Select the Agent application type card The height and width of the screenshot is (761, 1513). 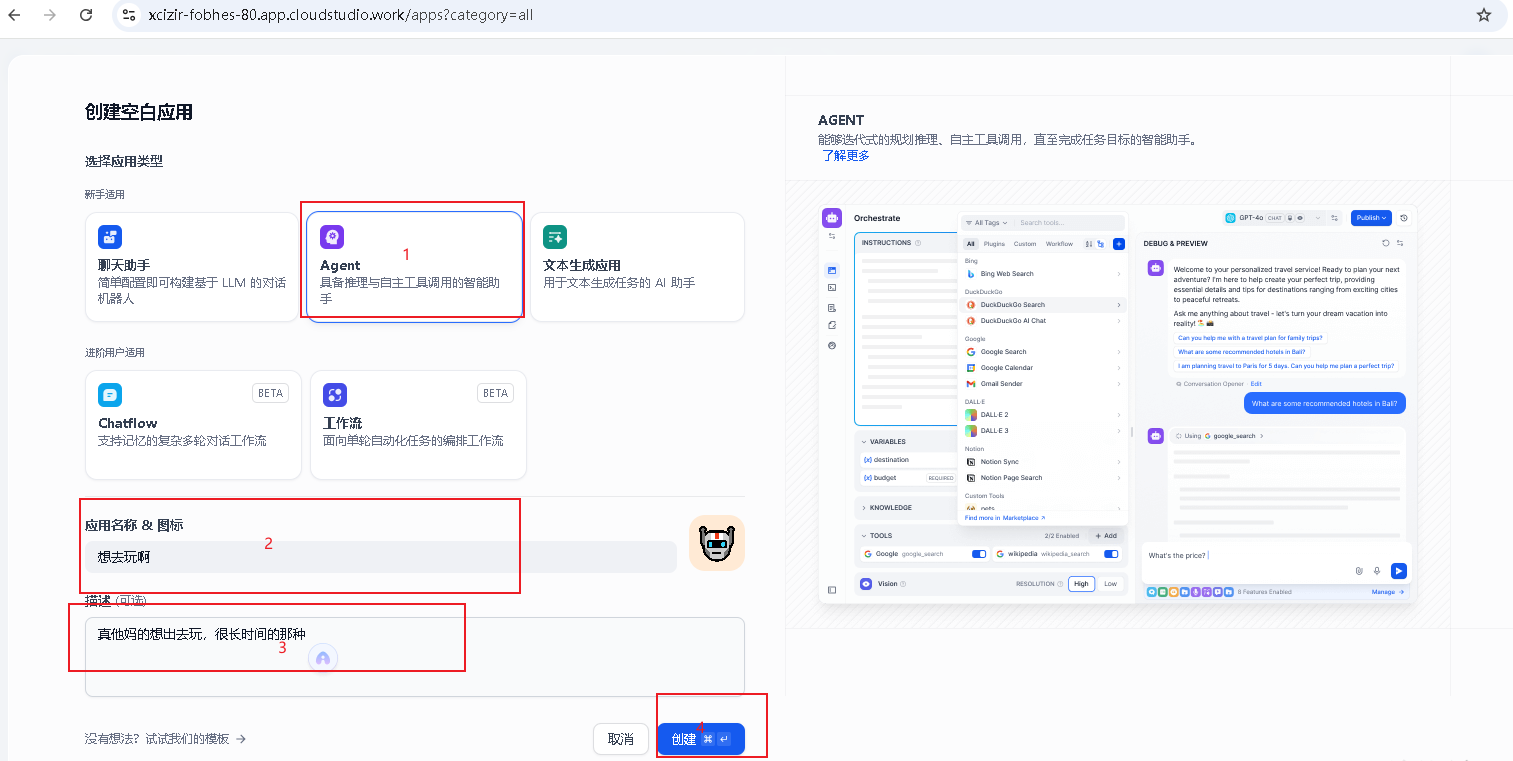pyautogui.click(x=414, y=266)
